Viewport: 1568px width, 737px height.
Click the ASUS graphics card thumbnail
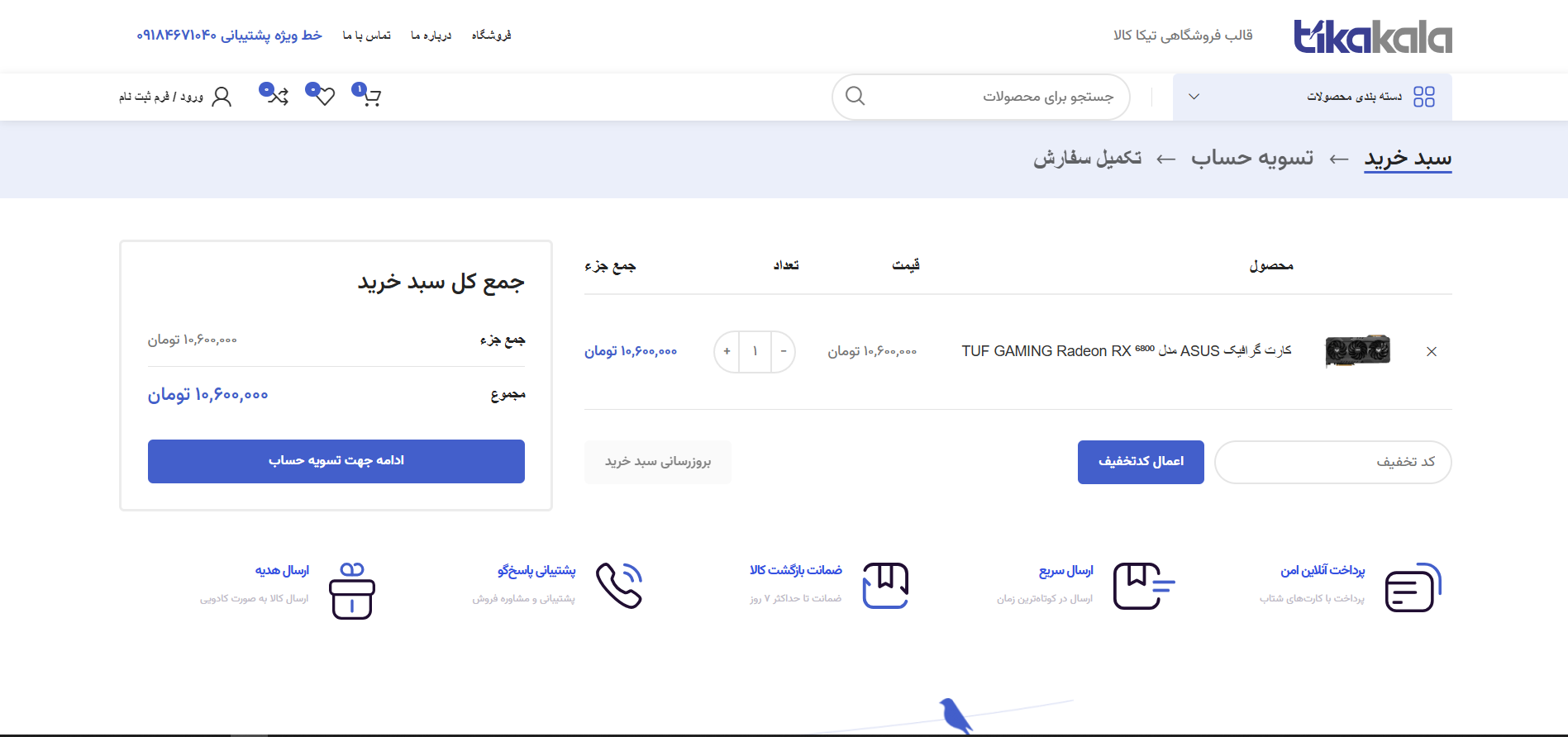tap(1357, 351)
